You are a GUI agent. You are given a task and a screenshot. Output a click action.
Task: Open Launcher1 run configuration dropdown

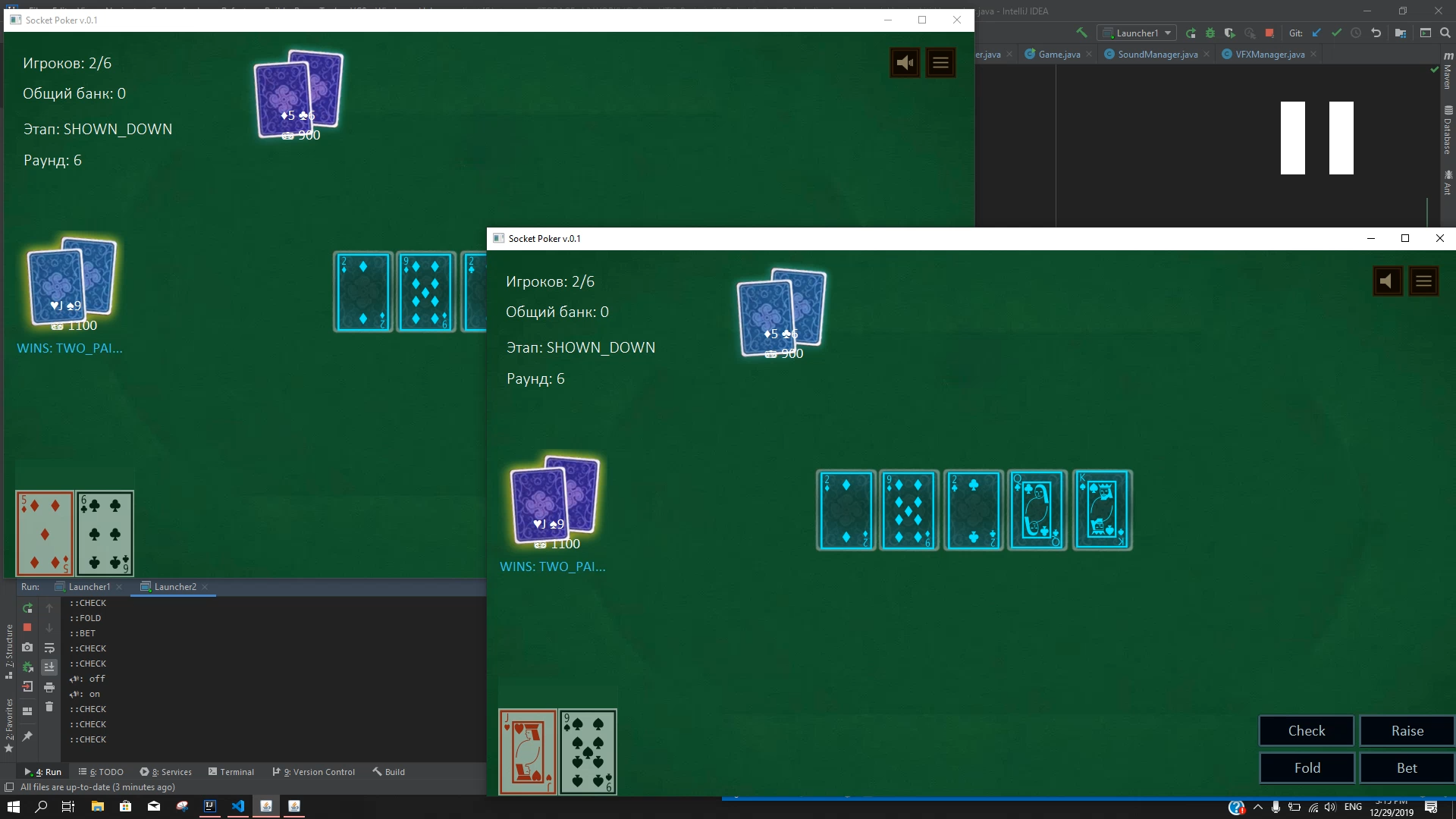(1137, 33)
